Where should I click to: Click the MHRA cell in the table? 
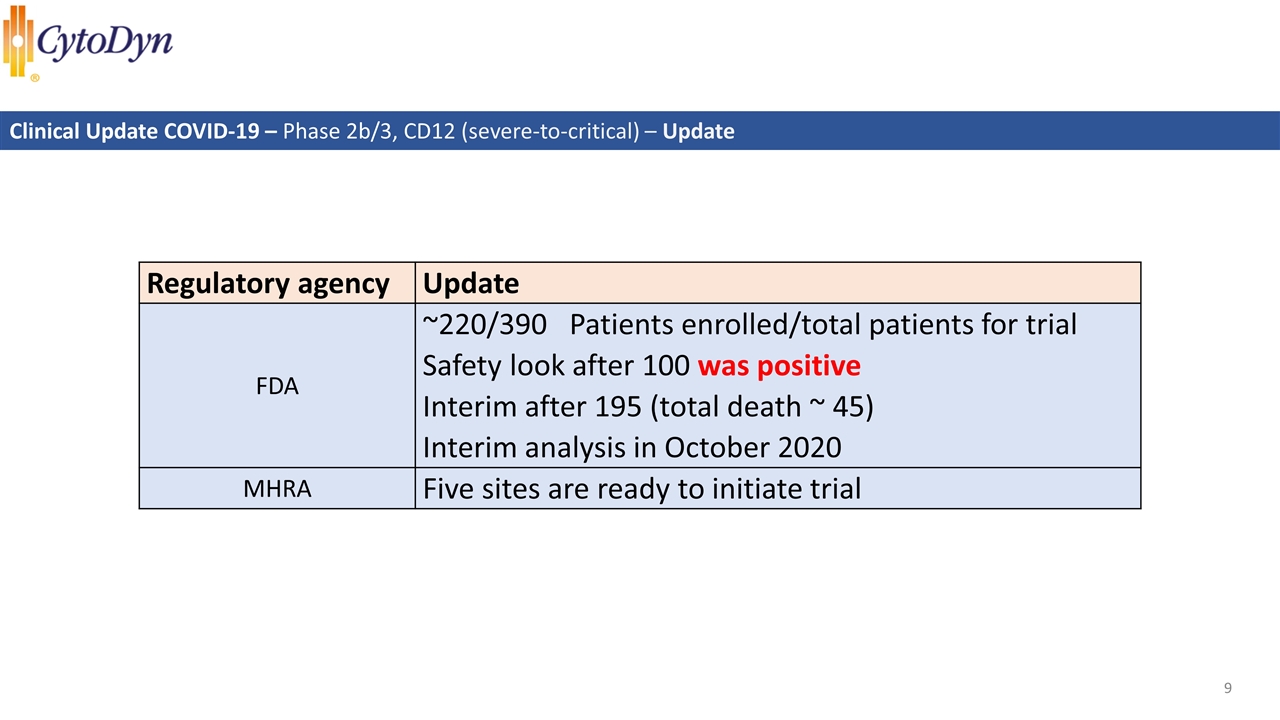[x=277, y=489]
